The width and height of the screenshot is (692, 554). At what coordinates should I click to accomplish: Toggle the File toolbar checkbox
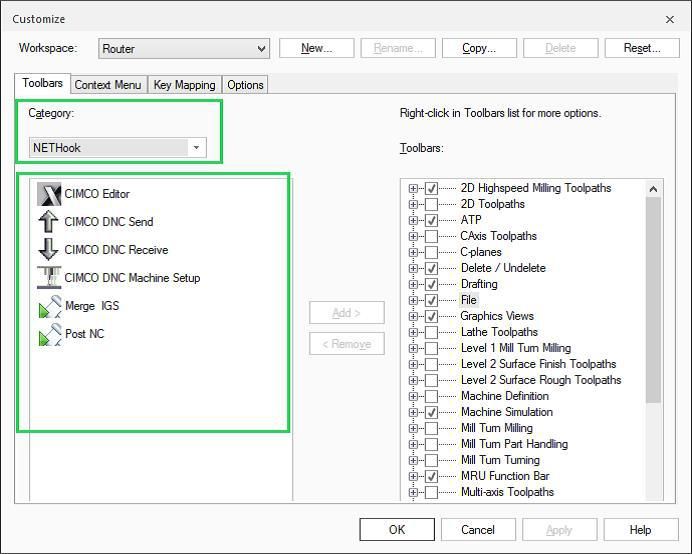(x=431, y=300)
